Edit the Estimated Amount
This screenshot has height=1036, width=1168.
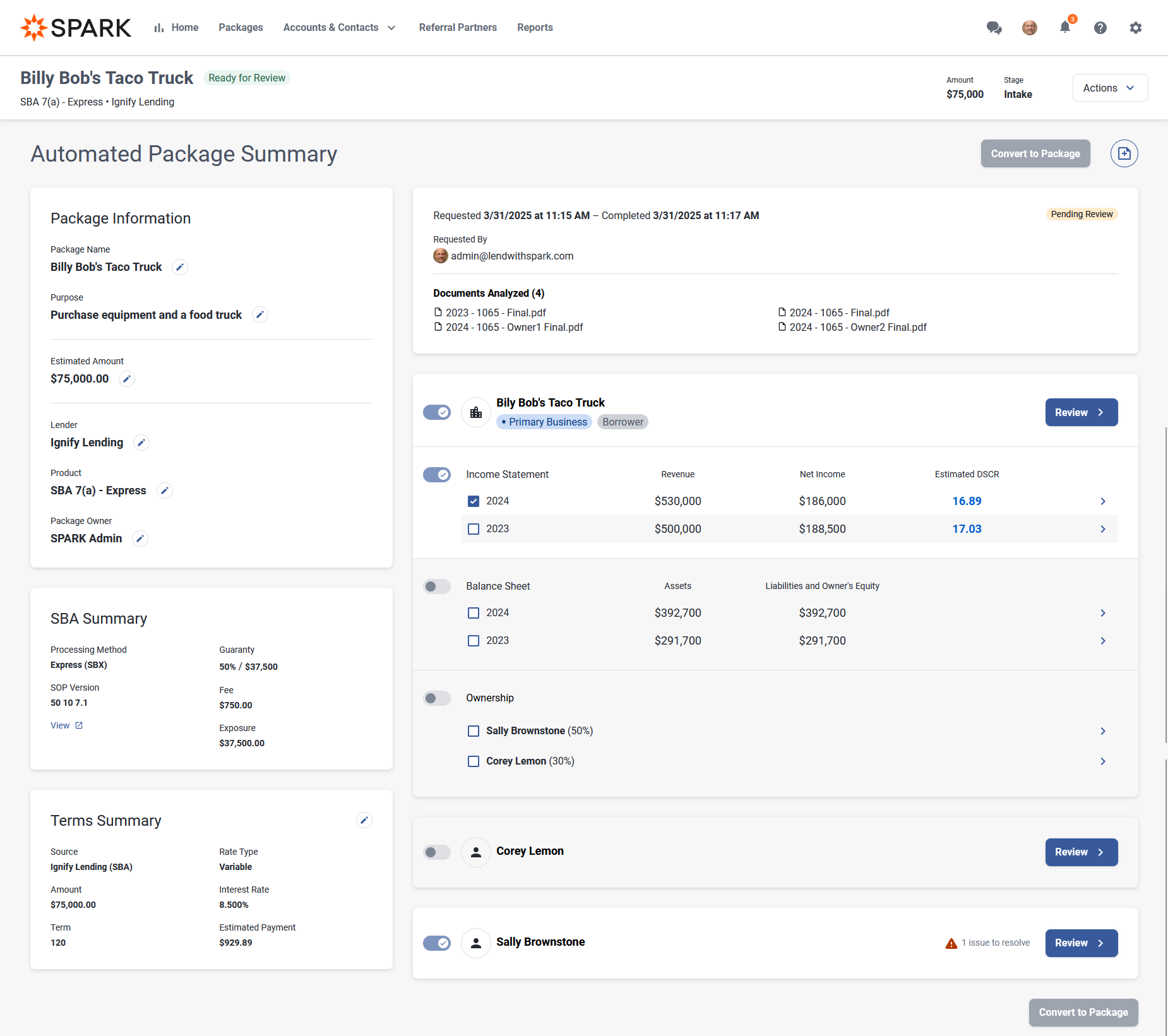(x=127, y=379)
